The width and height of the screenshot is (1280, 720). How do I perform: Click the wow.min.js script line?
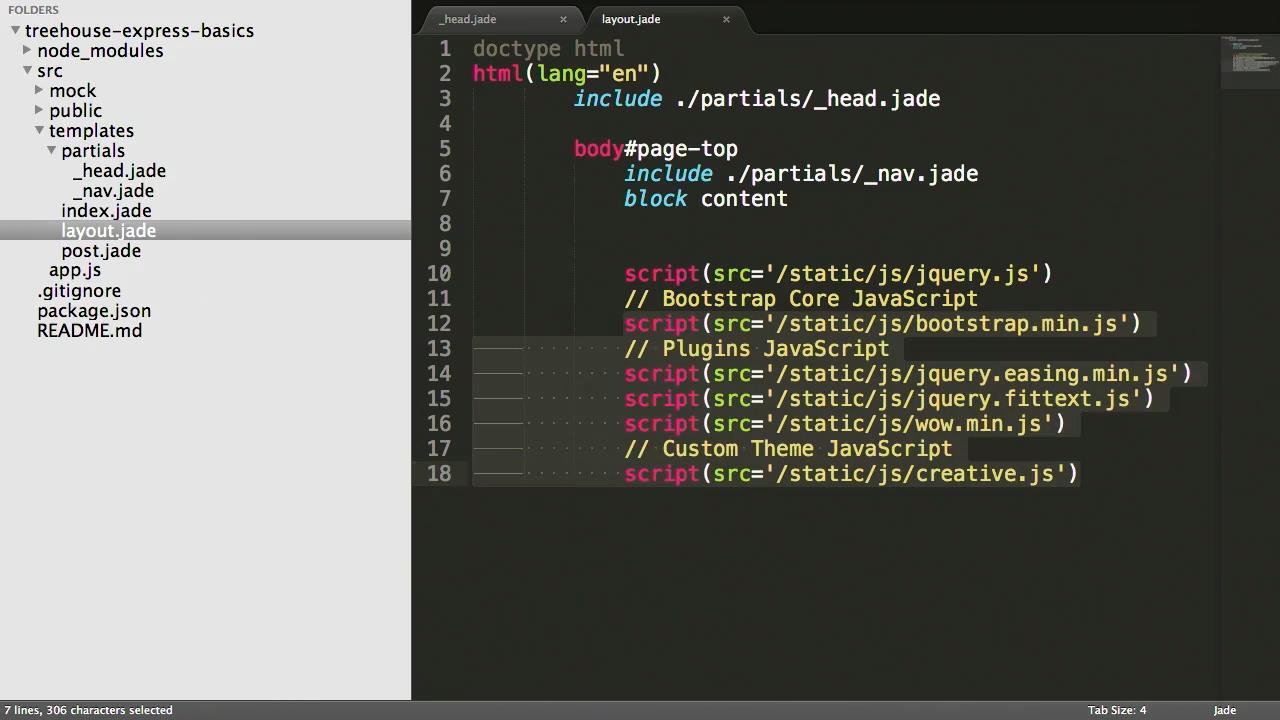coord(845,424)
